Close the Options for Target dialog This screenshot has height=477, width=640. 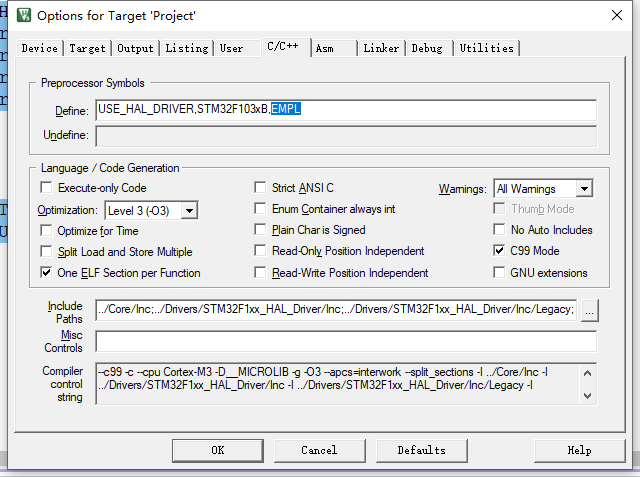point(612,16)
